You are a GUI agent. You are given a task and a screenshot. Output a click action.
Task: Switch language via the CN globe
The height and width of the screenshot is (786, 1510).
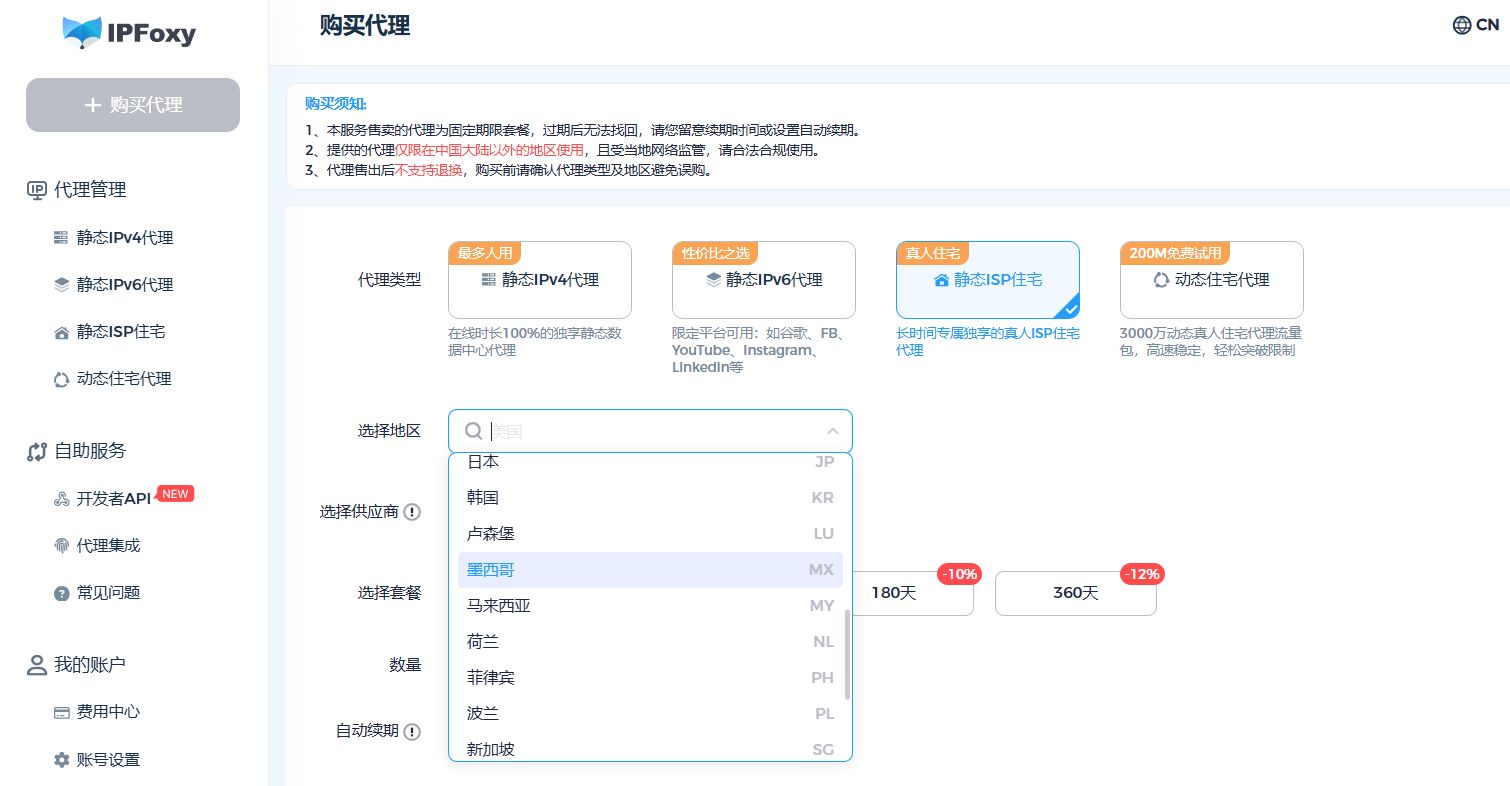(x=1475, y=25)
